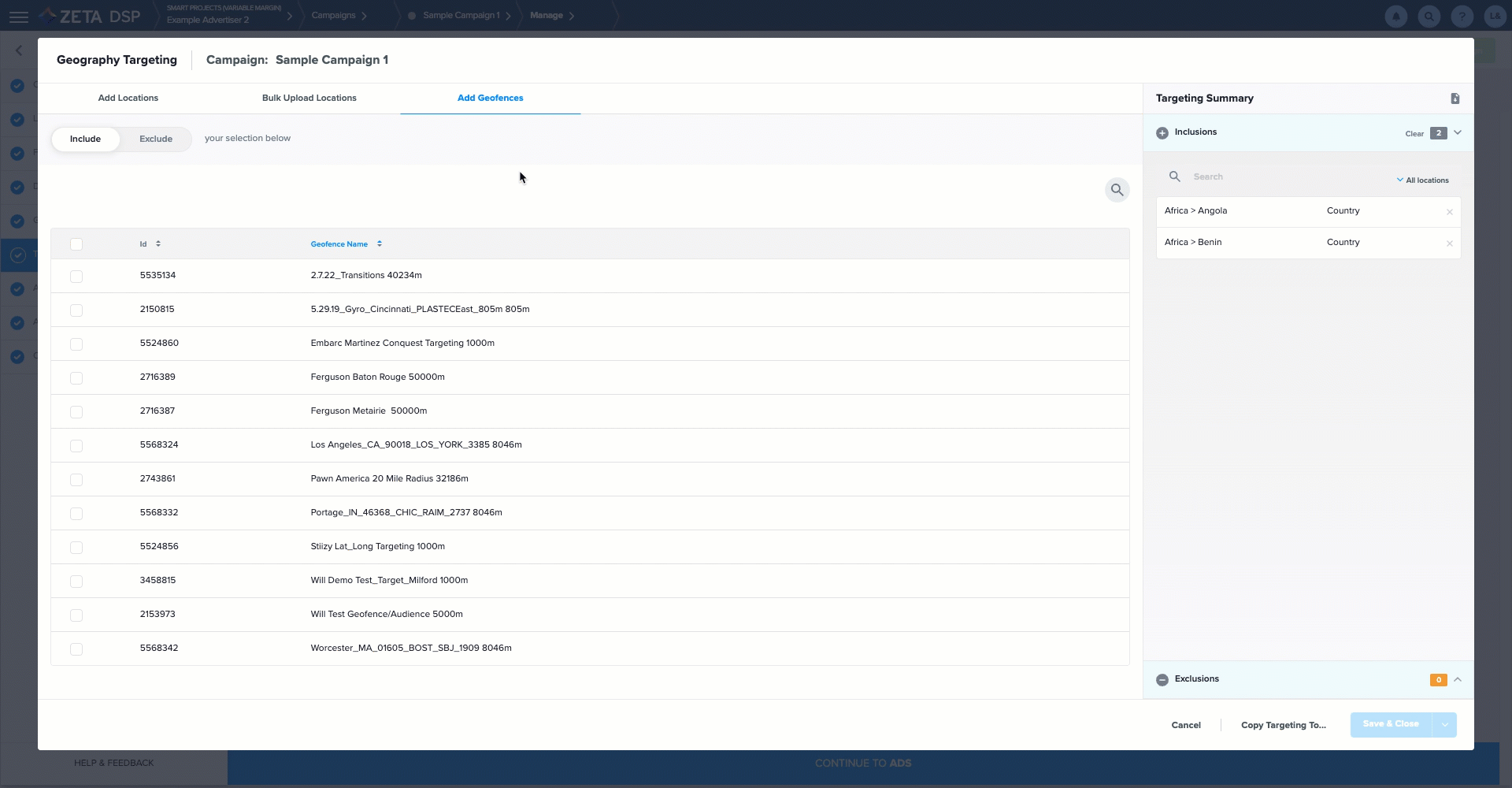Remove Africa > Benin from inclusions
This screenshot has width=1512, height=788.
(x=1449, y=243)
